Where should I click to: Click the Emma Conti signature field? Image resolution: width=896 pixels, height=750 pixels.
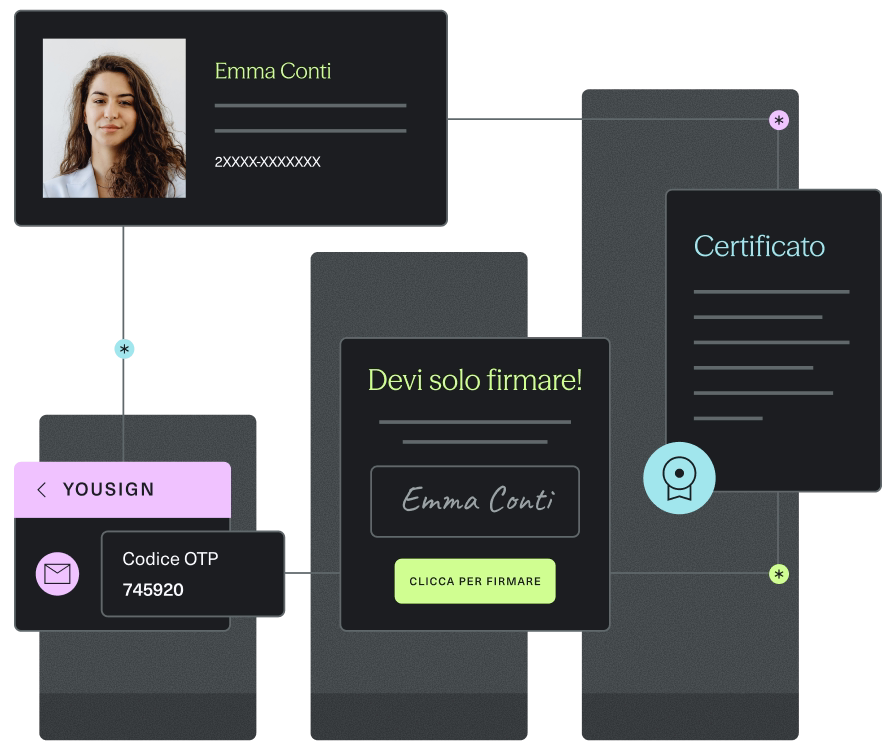pos(475,501)
